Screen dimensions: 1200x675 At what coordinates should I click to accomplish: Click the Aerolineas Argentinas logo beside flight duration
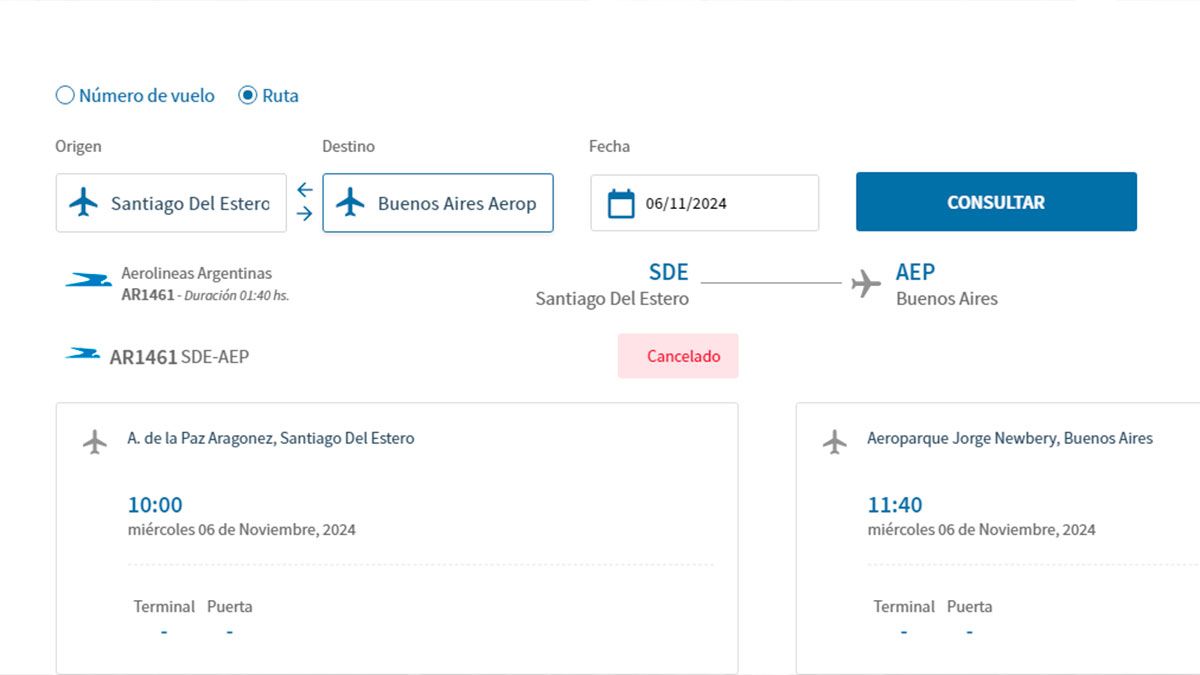[88, 281]
